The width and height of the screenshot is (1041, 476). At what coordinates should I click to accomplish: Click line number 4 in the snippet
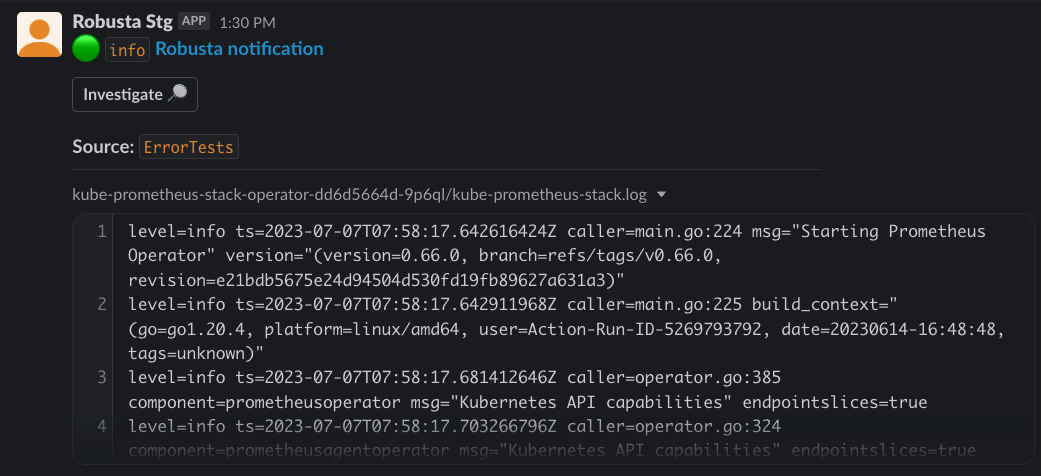[102, 426]
